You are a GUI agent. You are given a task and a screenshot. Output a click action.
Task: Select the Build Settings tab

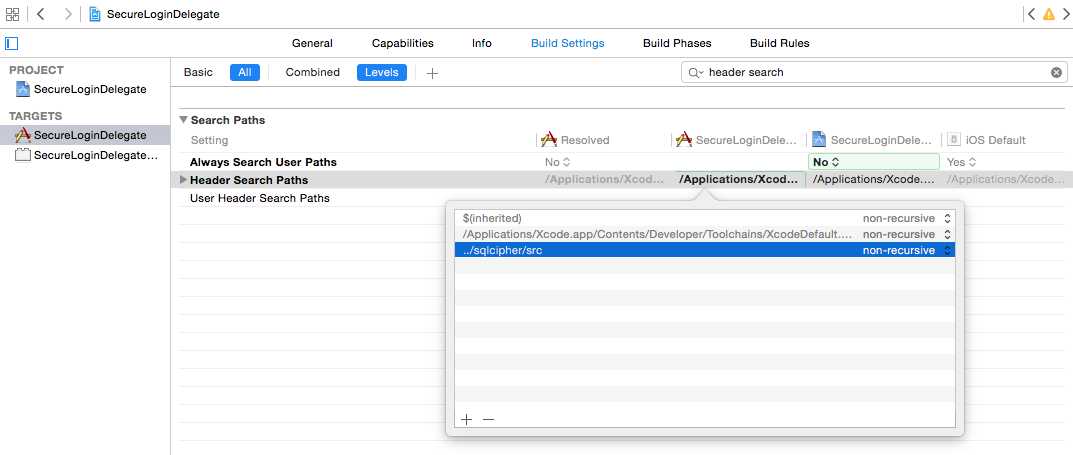567,43
